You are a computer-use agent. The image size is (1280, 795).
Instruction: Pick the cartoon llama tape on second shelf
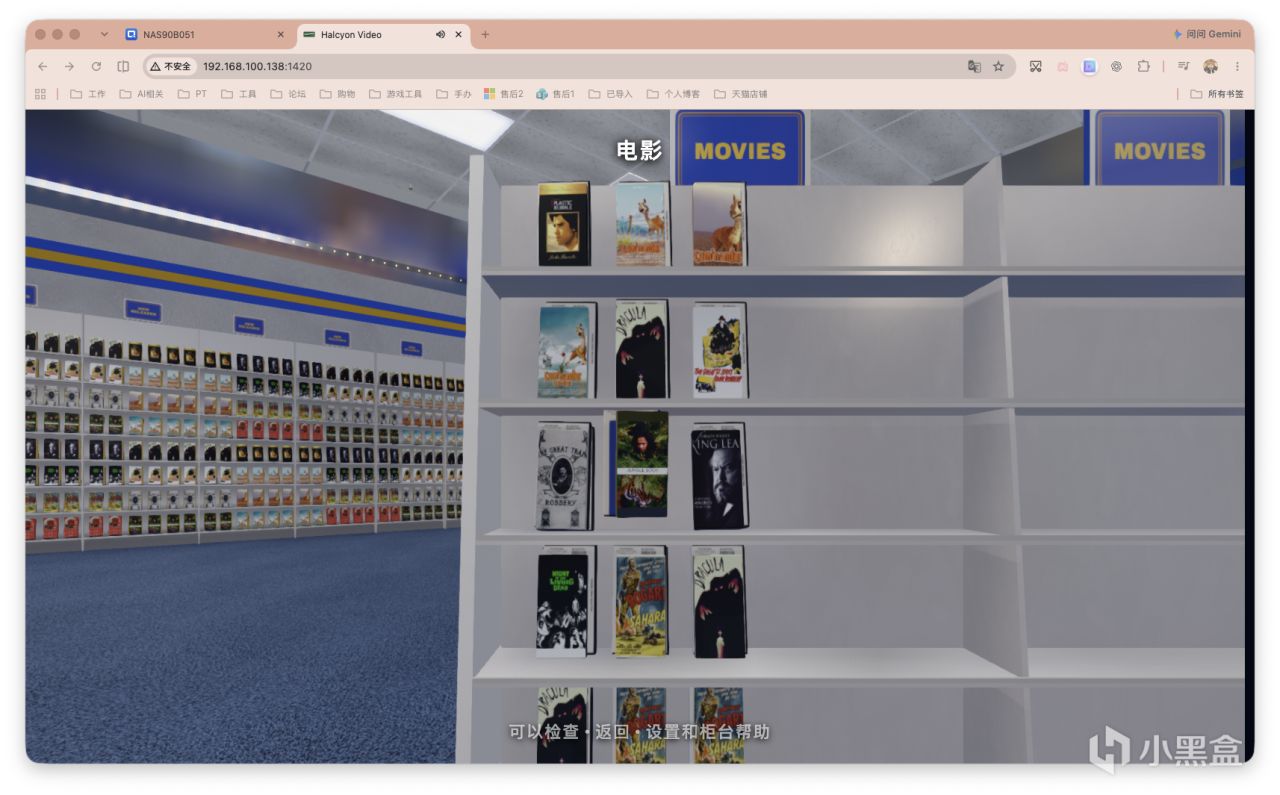point(566,350)
